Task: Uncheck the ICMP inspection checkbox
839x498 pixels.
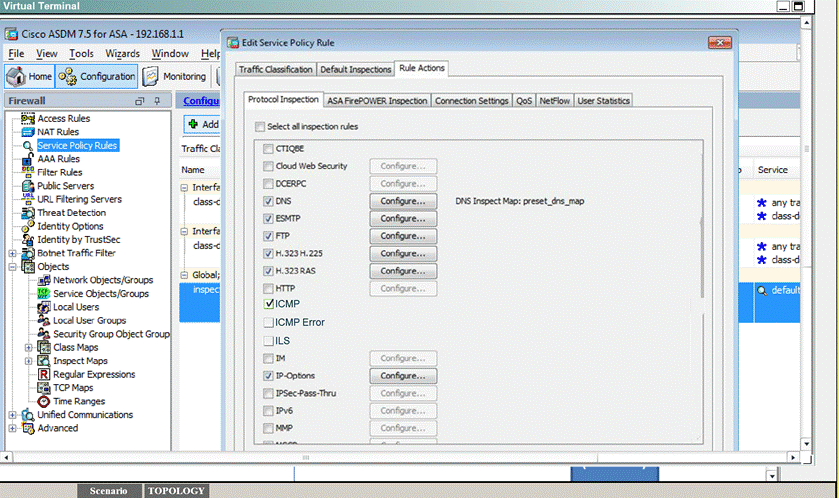Action: (269, 304)
